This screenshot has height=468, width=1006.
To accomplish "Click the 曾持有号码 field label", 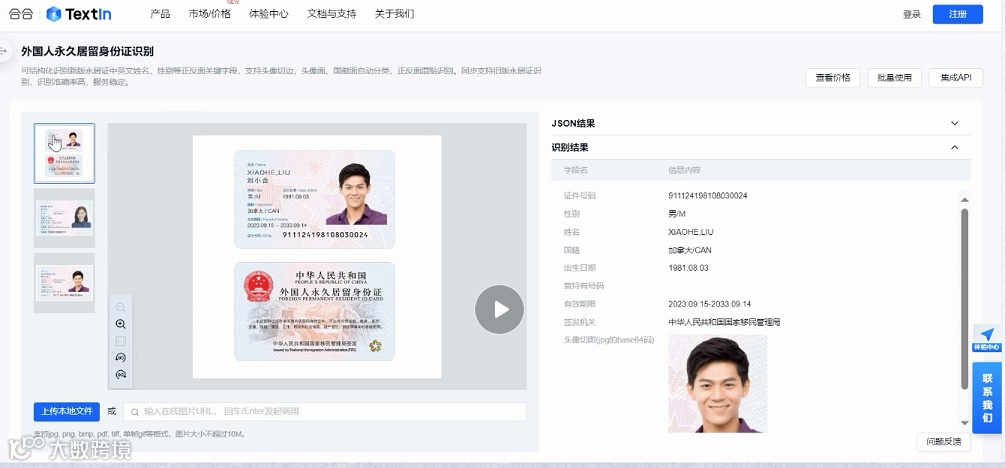I will click(x=583, y=286).
